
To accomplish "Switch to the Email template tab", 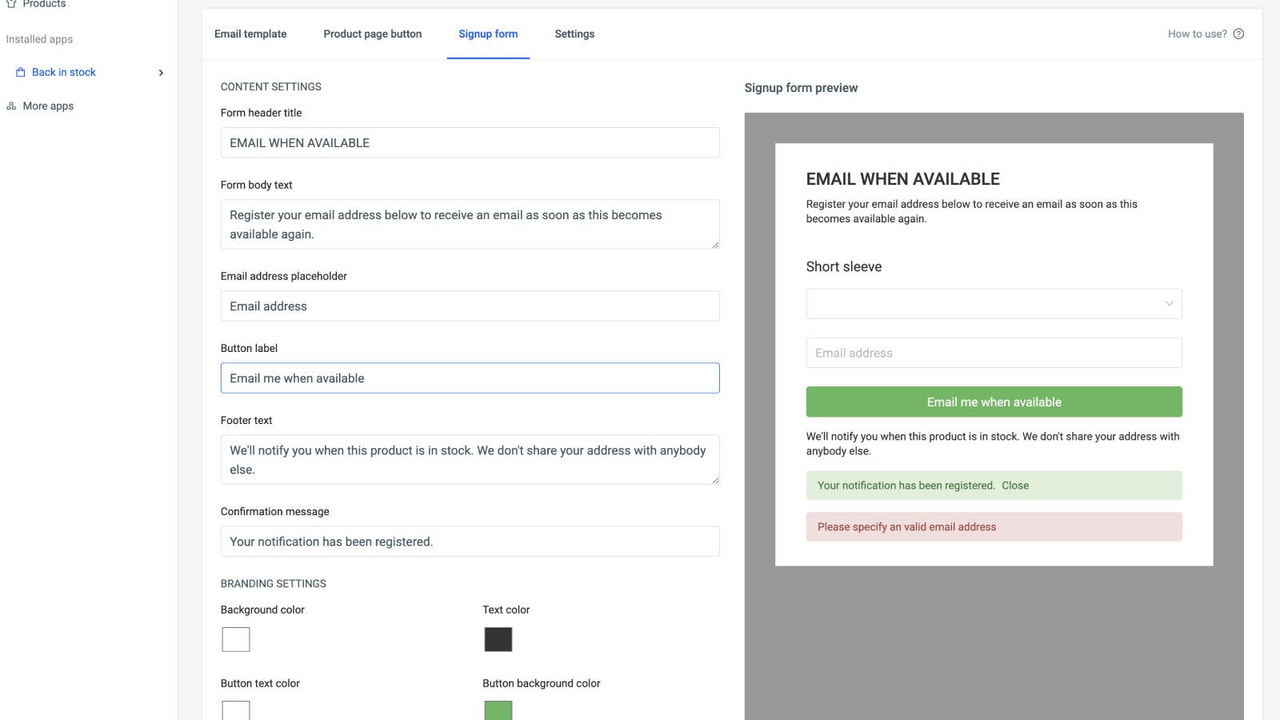I will 250,33.
